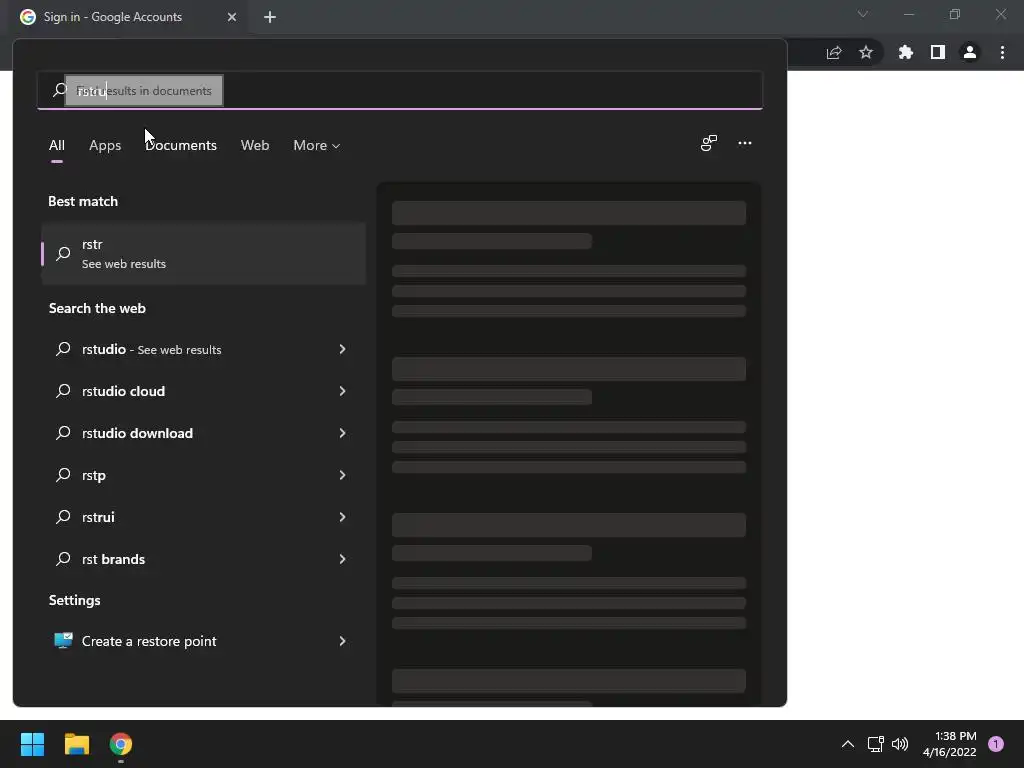Screen dimensions: 1024x768
Task: Select the Create a restore point monitor icon
Action: (x=63, y=641)
